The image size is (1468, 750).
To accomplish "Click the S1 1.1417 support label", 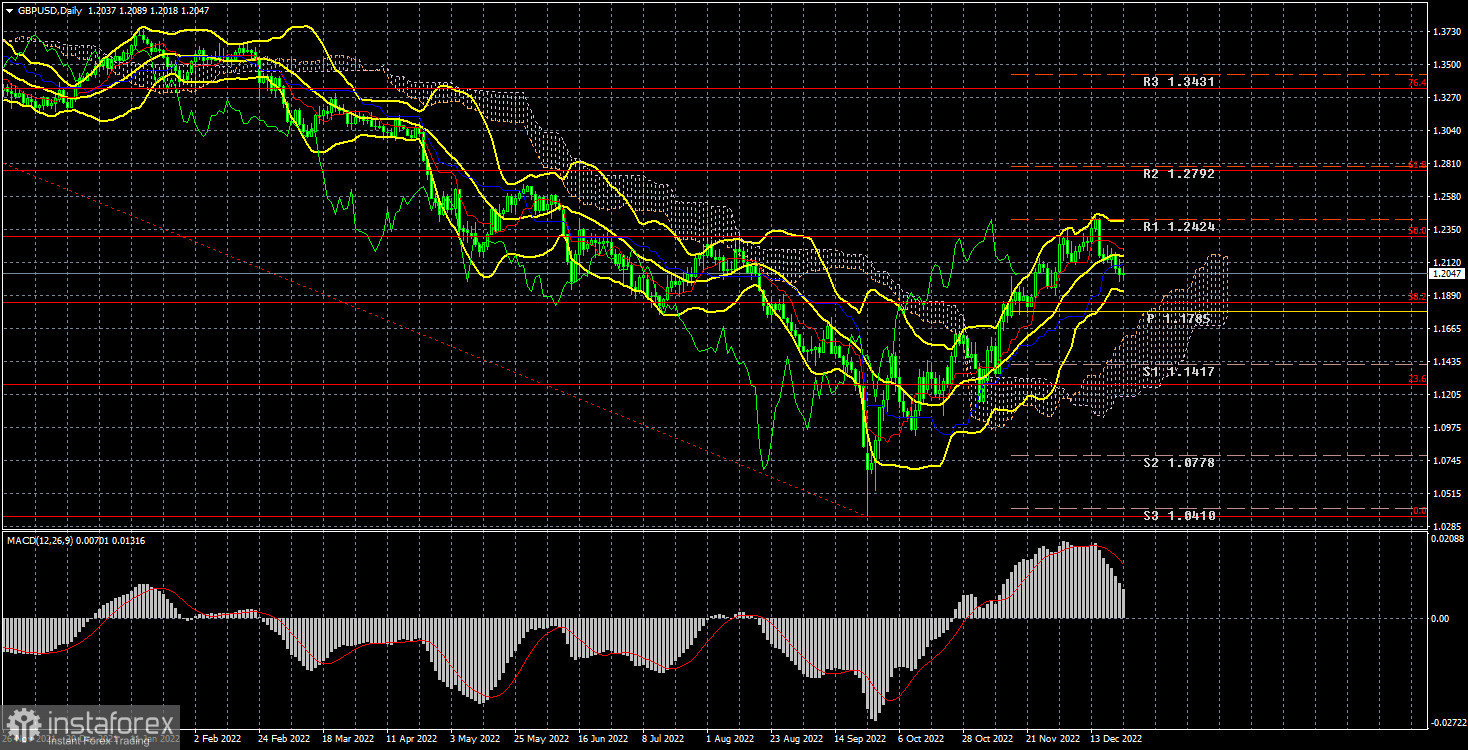I will coord(1180,372).
